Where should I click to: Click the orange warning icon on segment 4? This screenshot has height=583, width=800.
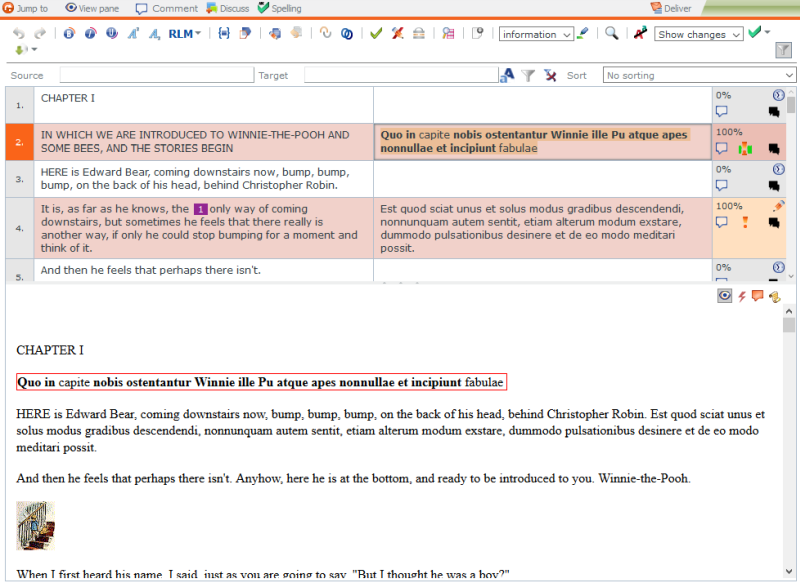[745, 222]
